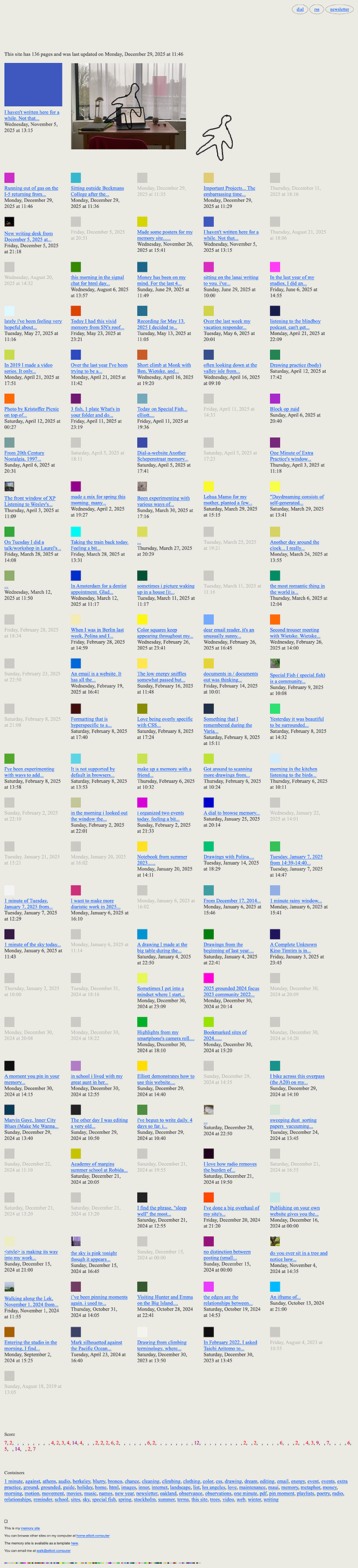Click red square above Today I had this vivid
The width and height of the screenshot is (358, 1568).
tap(76, 310)
